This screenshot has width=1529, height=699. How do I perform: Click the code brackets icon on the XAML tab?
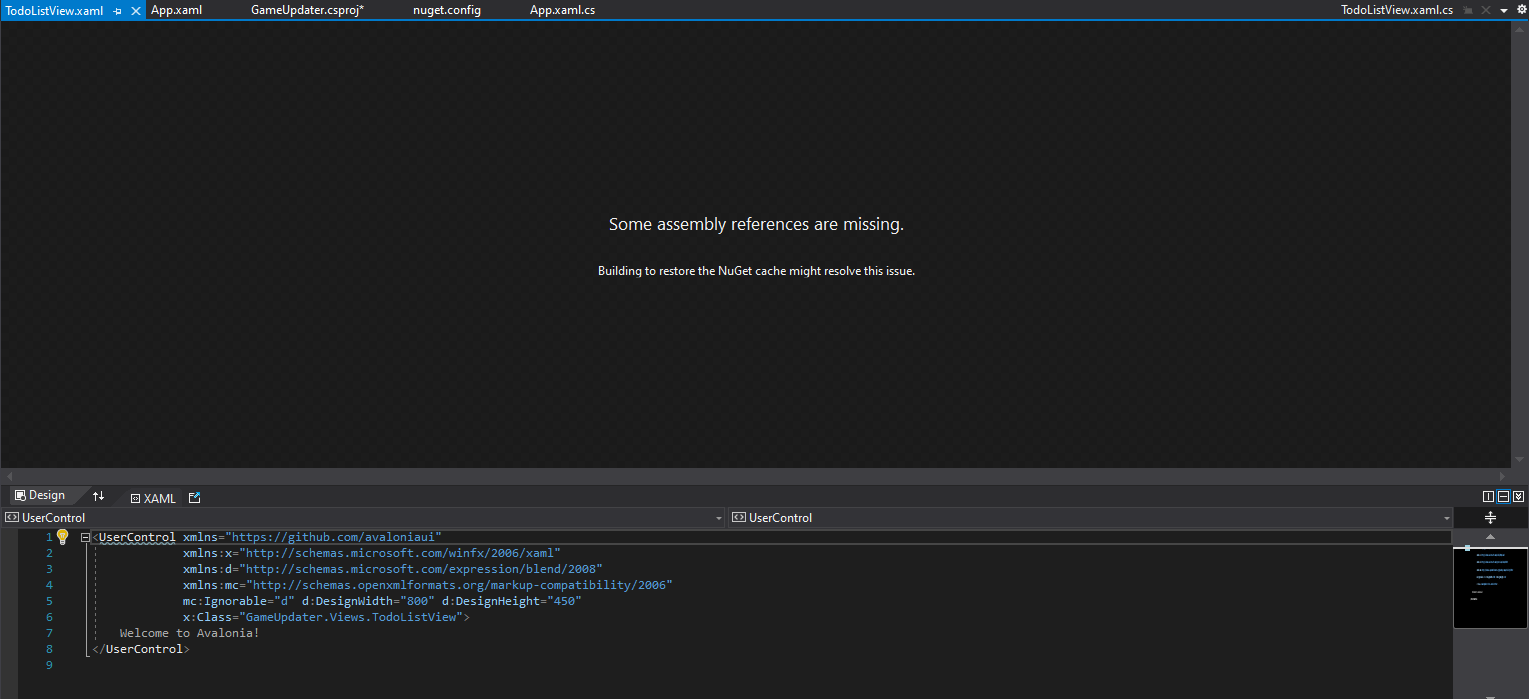pos(135,497)
